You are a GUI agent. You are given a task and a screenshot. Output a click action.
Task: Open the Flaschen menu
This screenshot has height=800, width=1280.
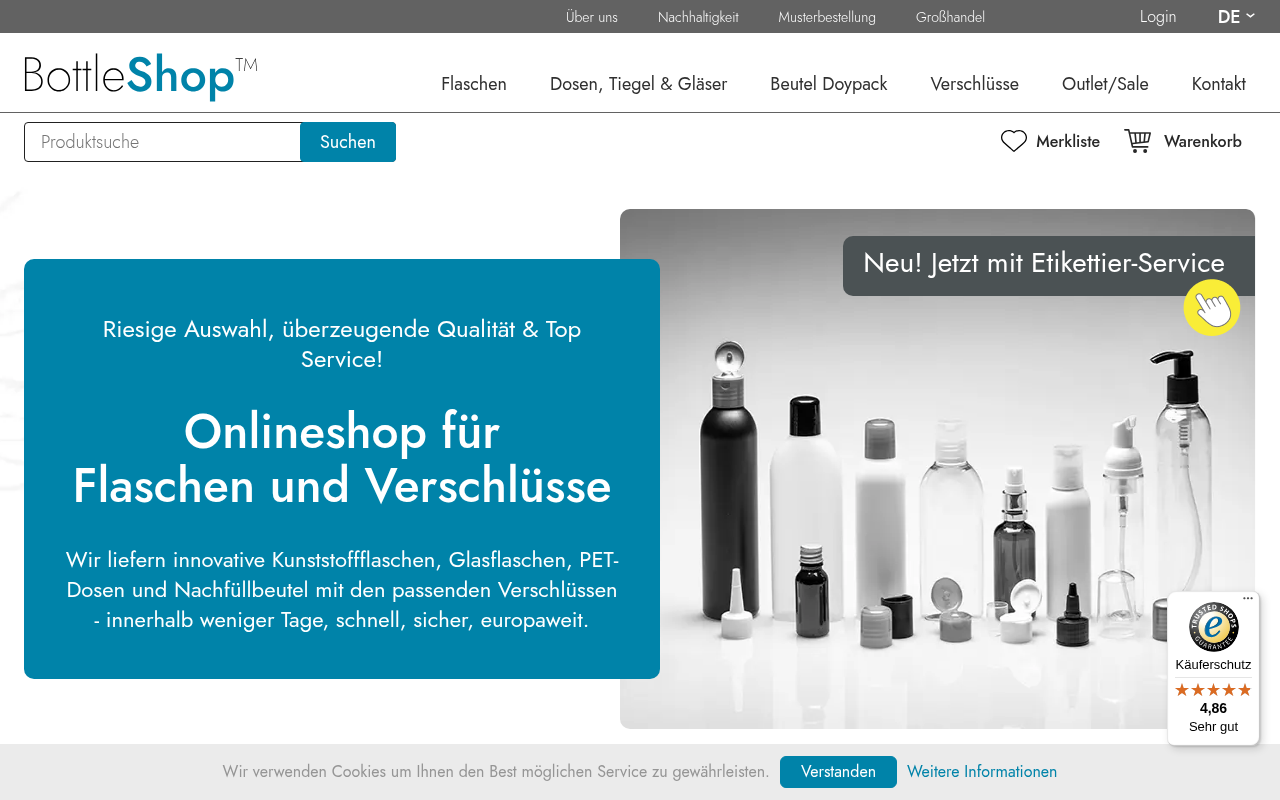[474, 84]
